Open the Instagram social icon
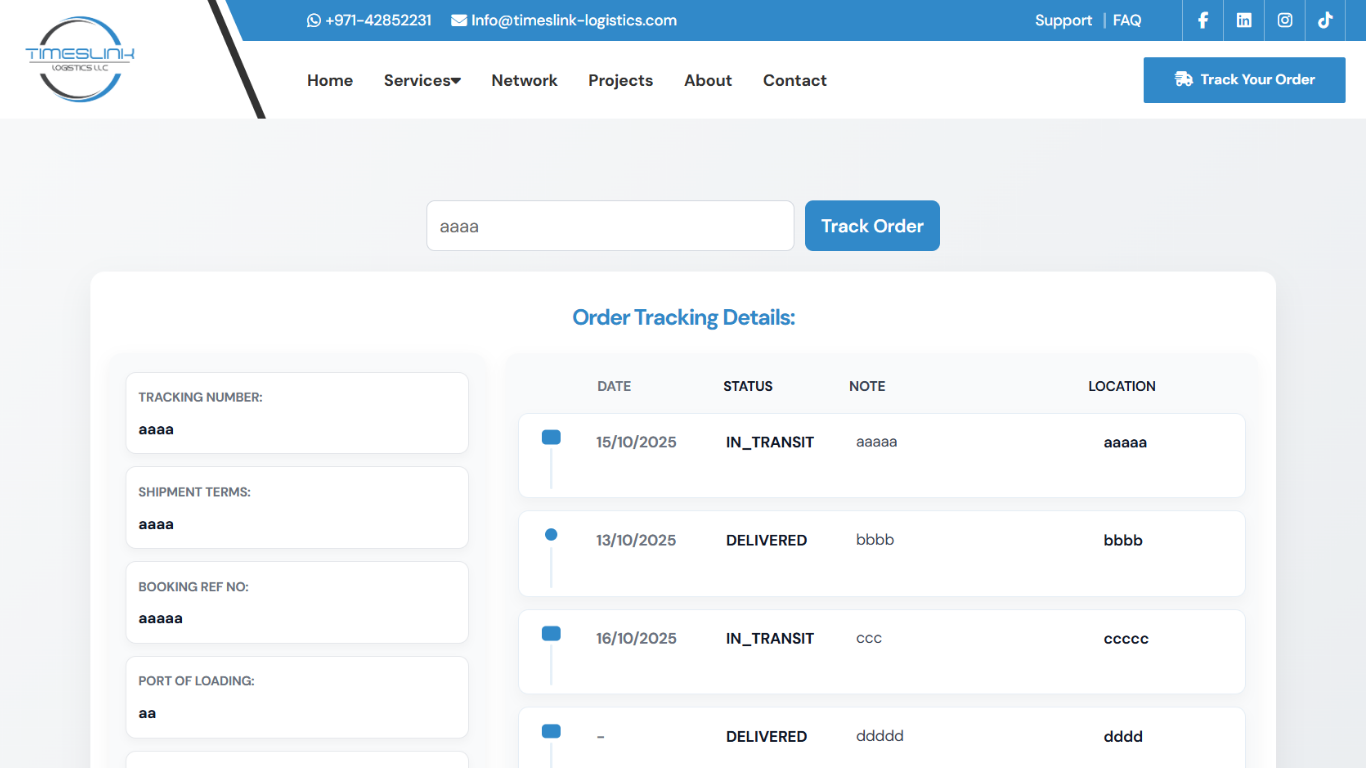The image size is (1366, 768). [x=1285, y=20]
